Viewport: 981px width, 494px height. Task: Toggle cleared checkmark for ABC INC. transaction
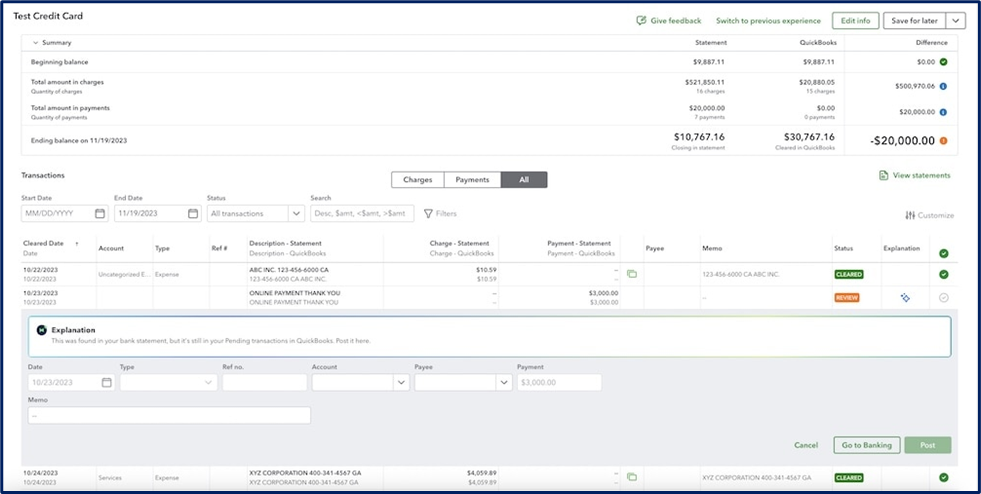tap(943, 274)
